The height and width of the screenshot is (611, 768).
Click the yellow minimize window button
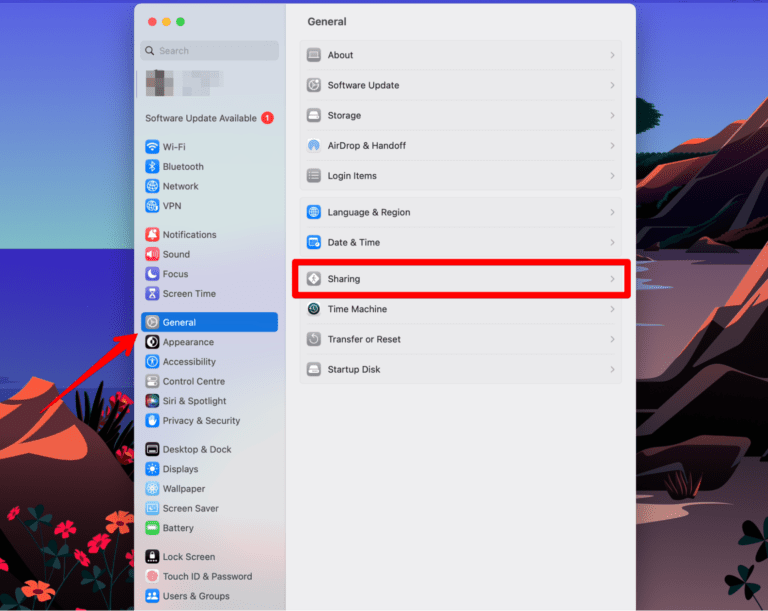click(x=166, y=22)
